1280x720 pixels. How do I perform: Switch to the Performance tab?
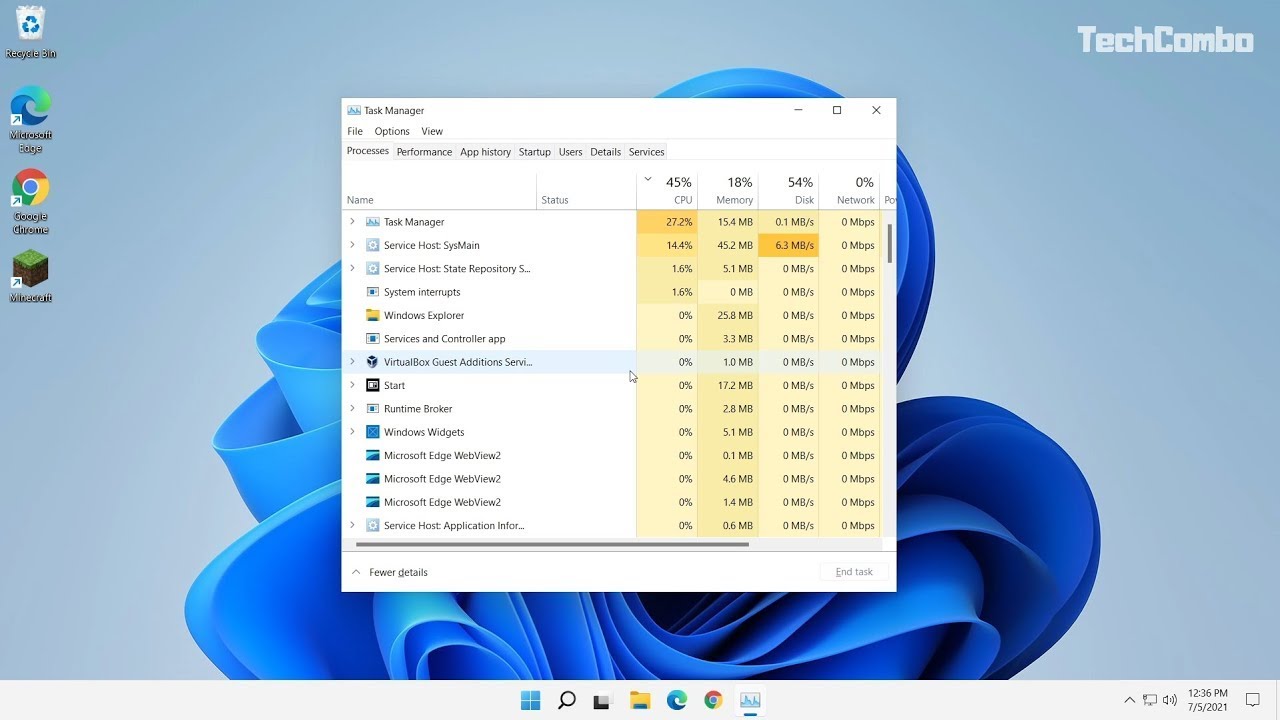click(x=424, y=152)
